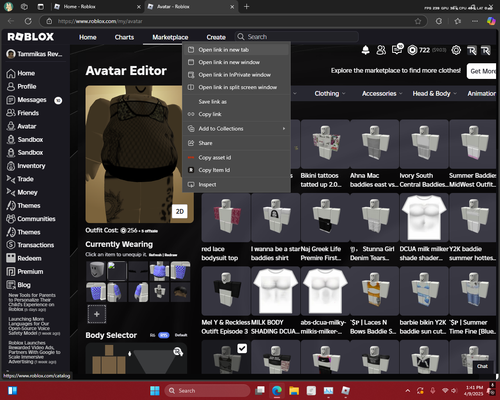Open Communities in the left sidebar
This screenshot has width=500, height=400.
(x=31, y=219)
